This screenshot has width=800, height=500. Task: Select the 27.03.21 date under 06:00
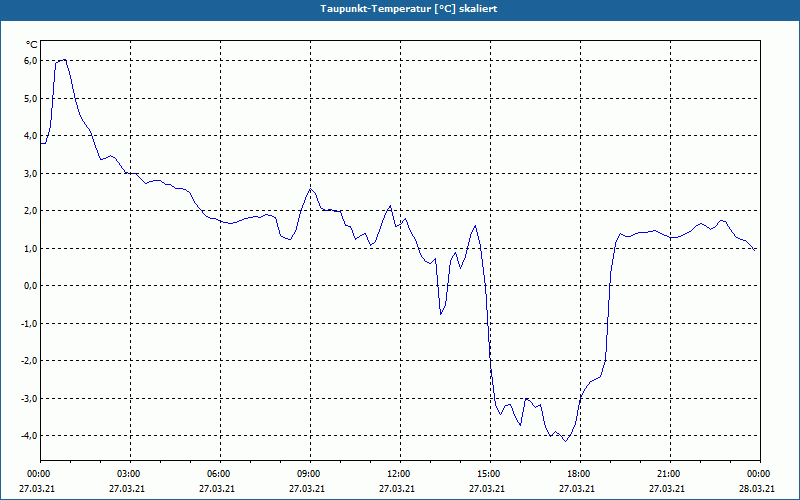click(217, 488)
